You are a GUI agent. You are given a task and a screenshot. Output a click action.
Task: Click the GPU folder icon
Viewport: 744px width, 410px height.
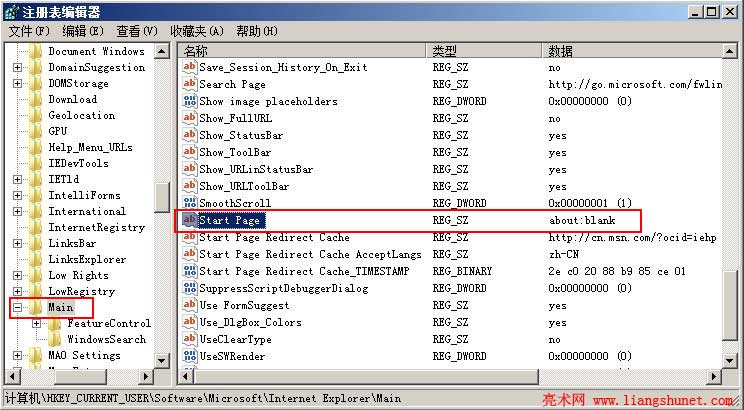pyautogui.click(x=36, y=131)
